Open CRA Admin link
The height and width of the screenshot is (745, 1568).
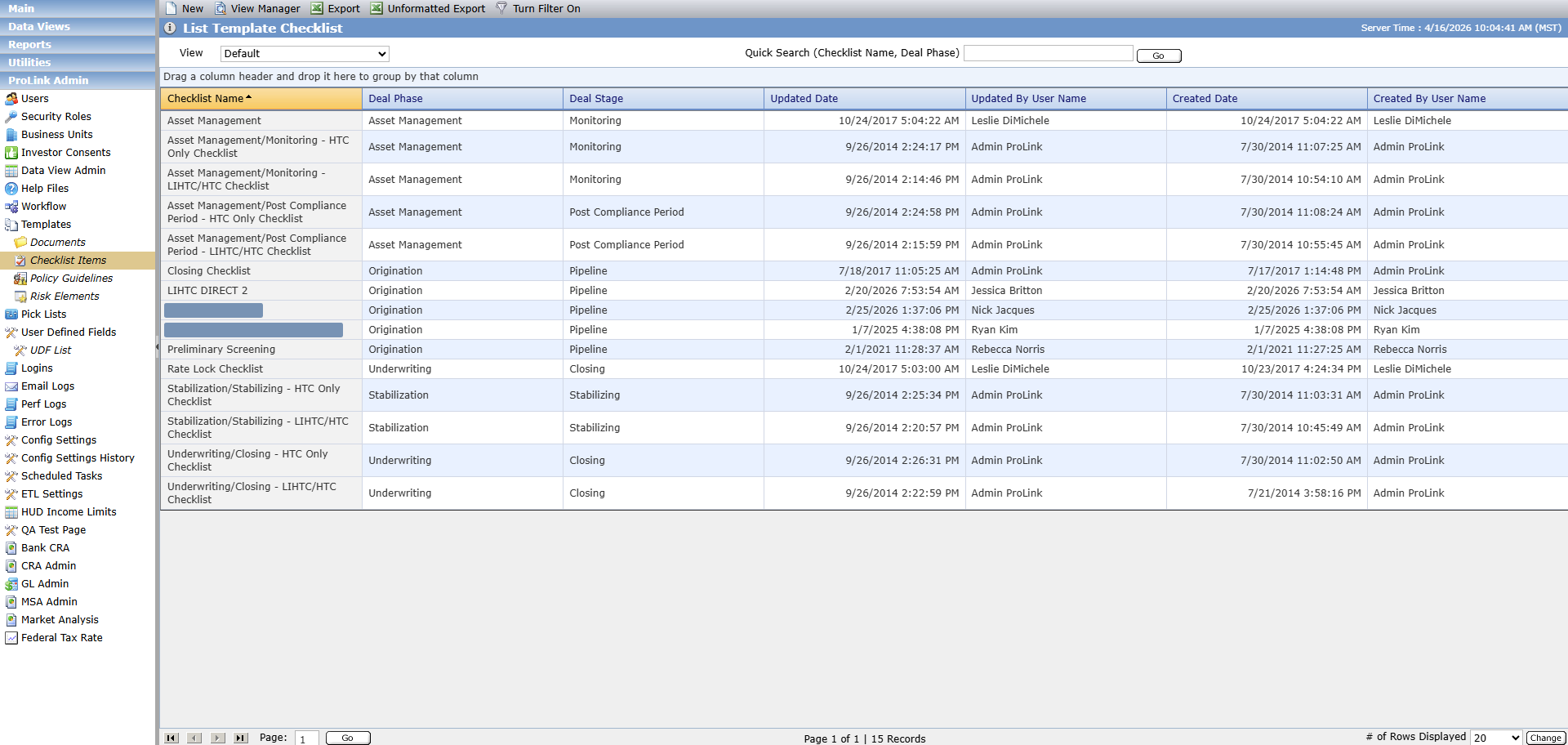[48, 566]
